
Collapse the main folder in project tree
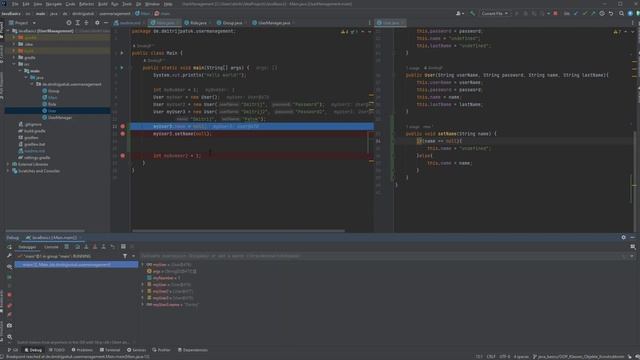point(20,71)
